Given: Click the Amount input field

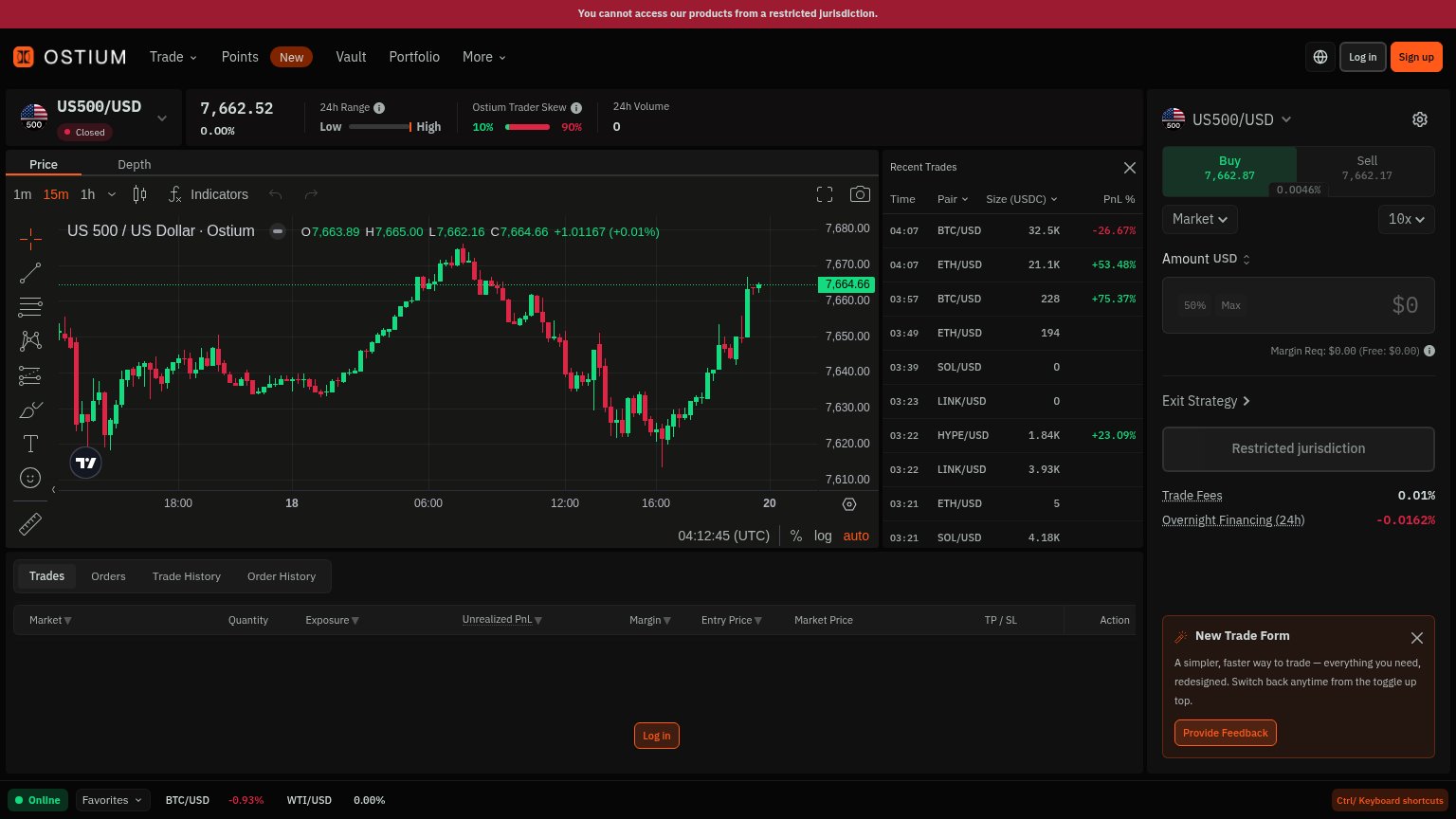Looking at the screenshot, I should [x=1299, y=305].
